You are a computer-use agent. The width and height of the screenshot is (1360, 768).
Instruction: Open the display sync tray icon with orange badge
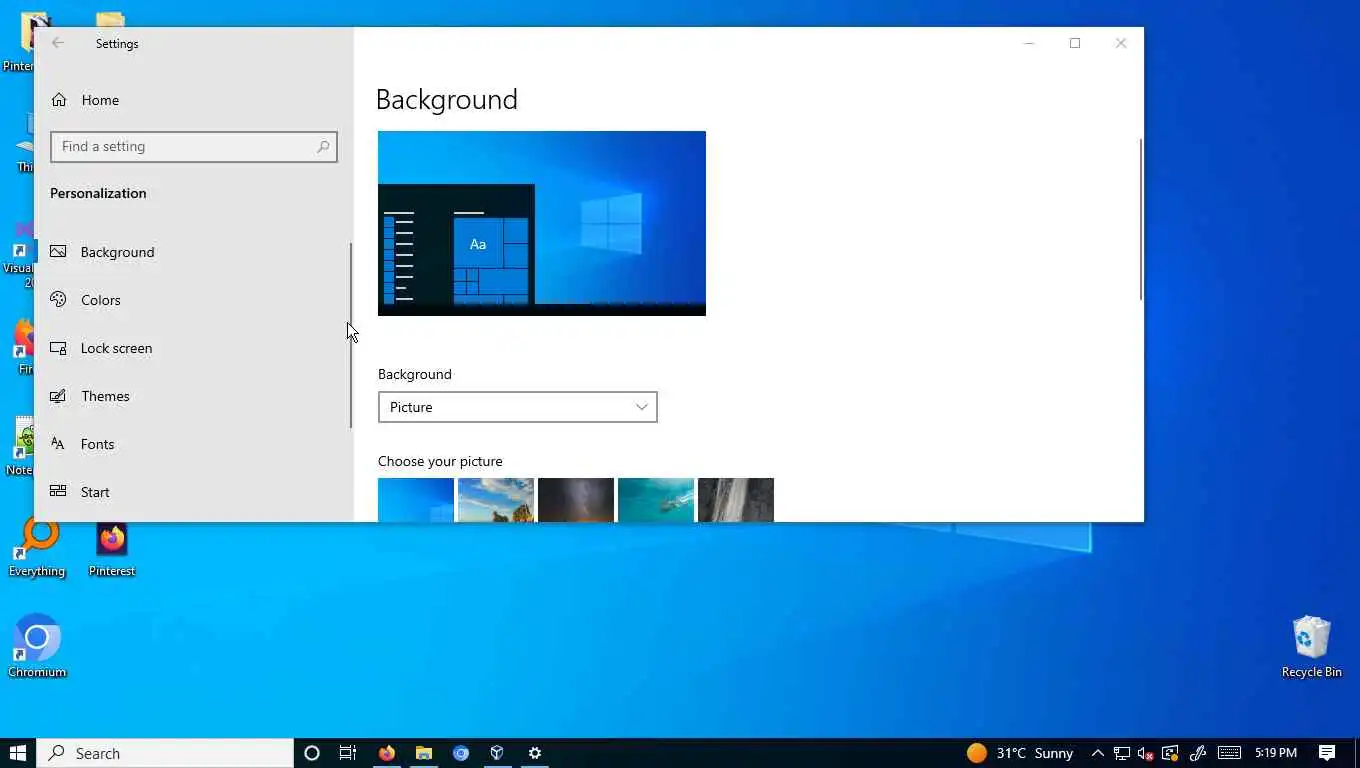1170,753
